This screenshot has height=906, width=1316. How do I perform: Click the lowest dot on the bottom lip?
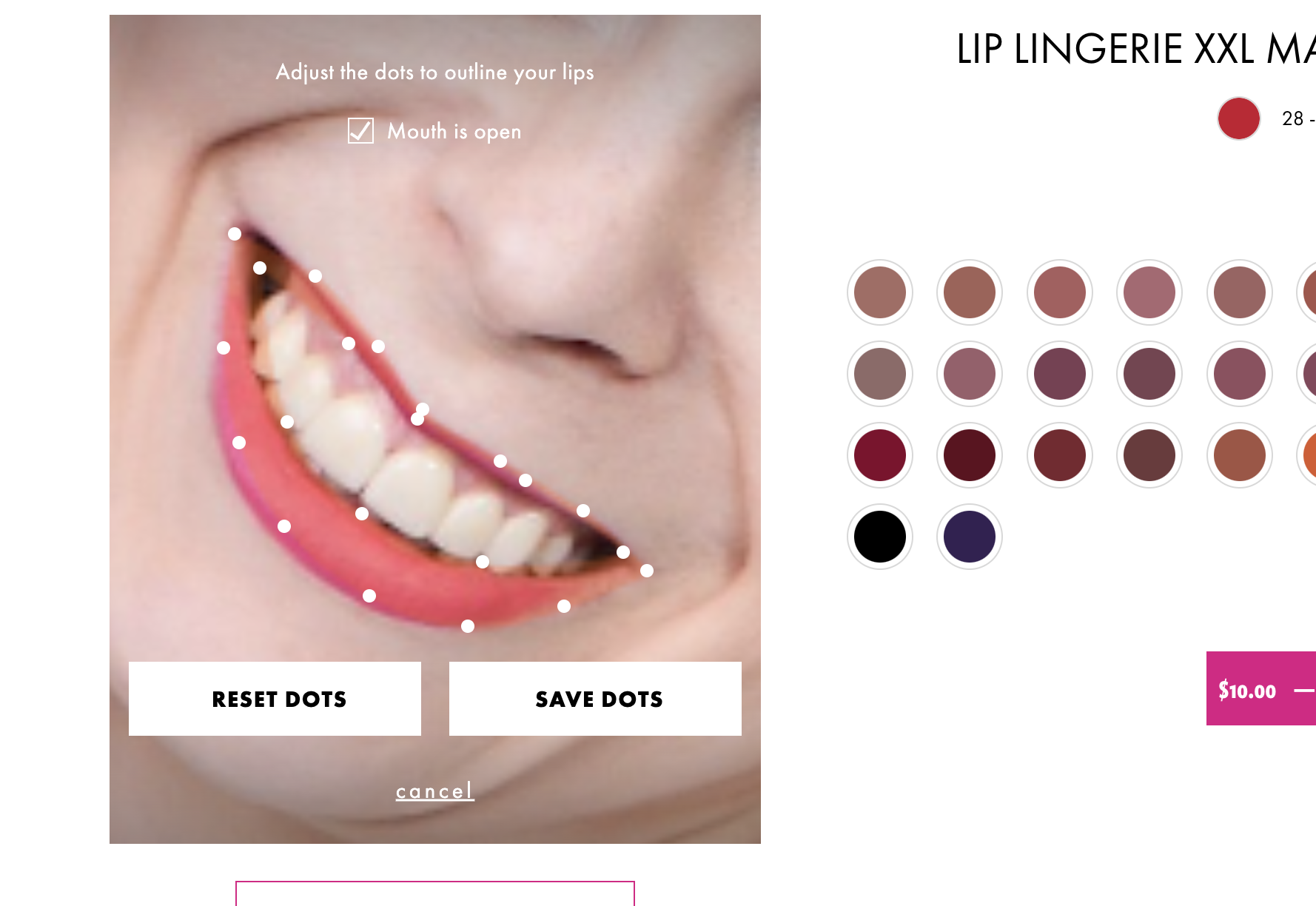coord(468,626)
